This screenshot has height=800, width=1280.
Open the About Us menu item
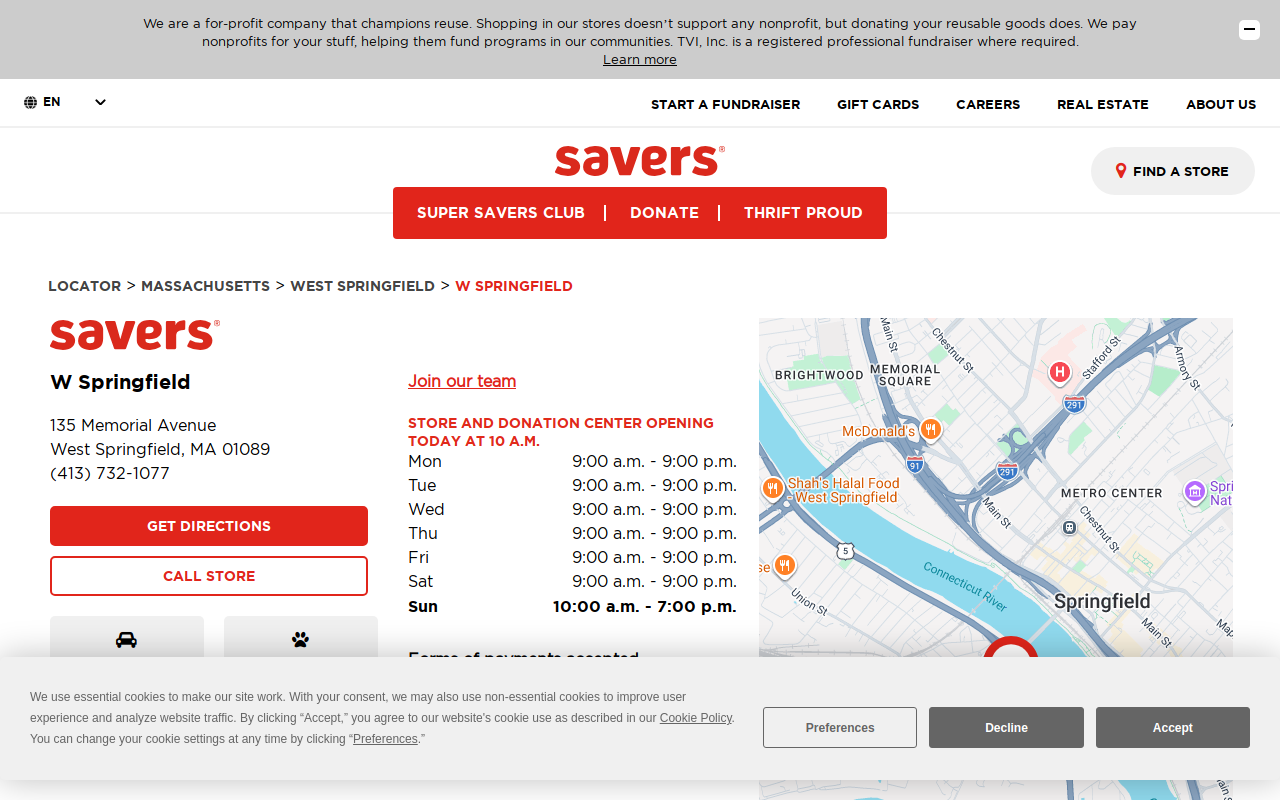pos(1221,104)
